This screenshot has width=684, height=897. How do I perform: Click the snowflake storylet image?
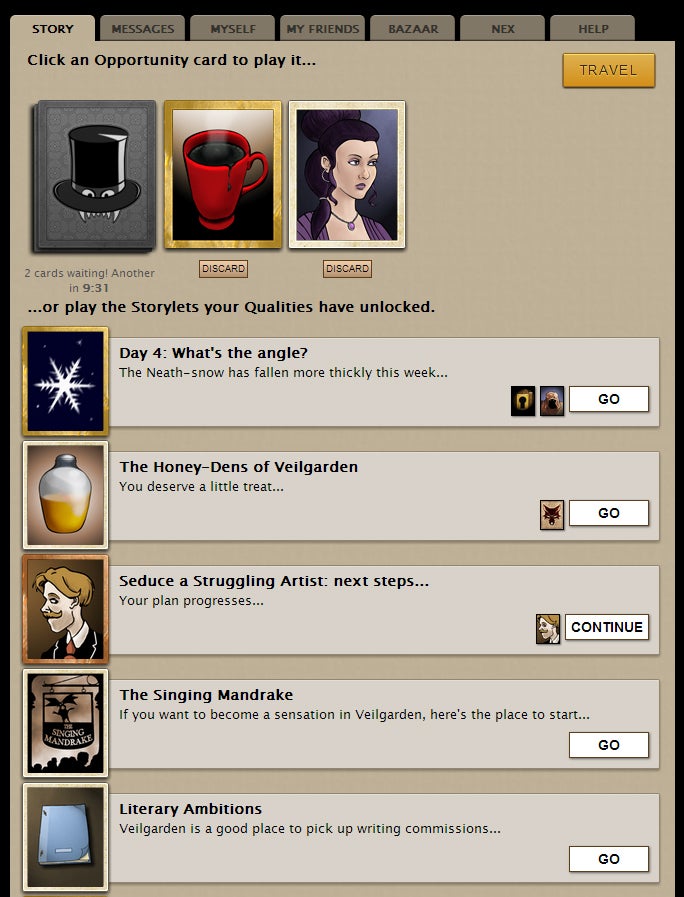pyautogui.click(x=65, y=381)
